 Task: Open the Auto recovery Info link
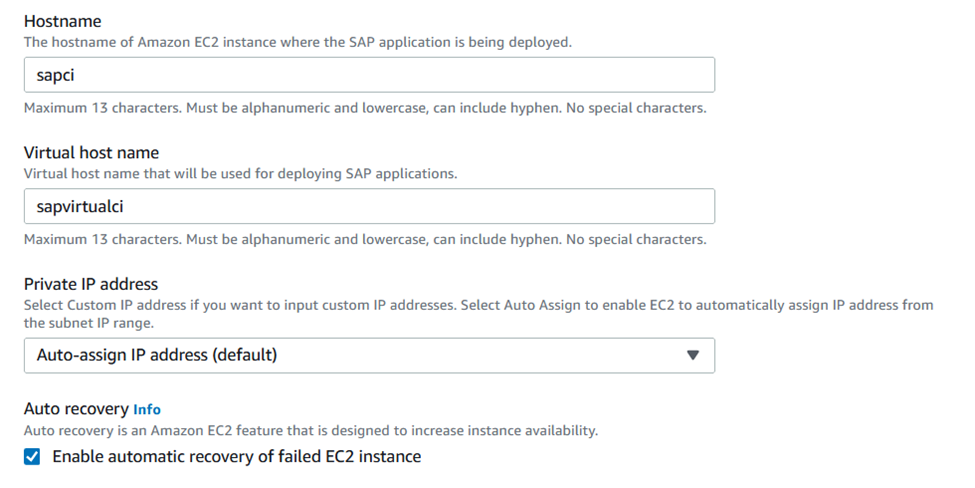(147, 409)
